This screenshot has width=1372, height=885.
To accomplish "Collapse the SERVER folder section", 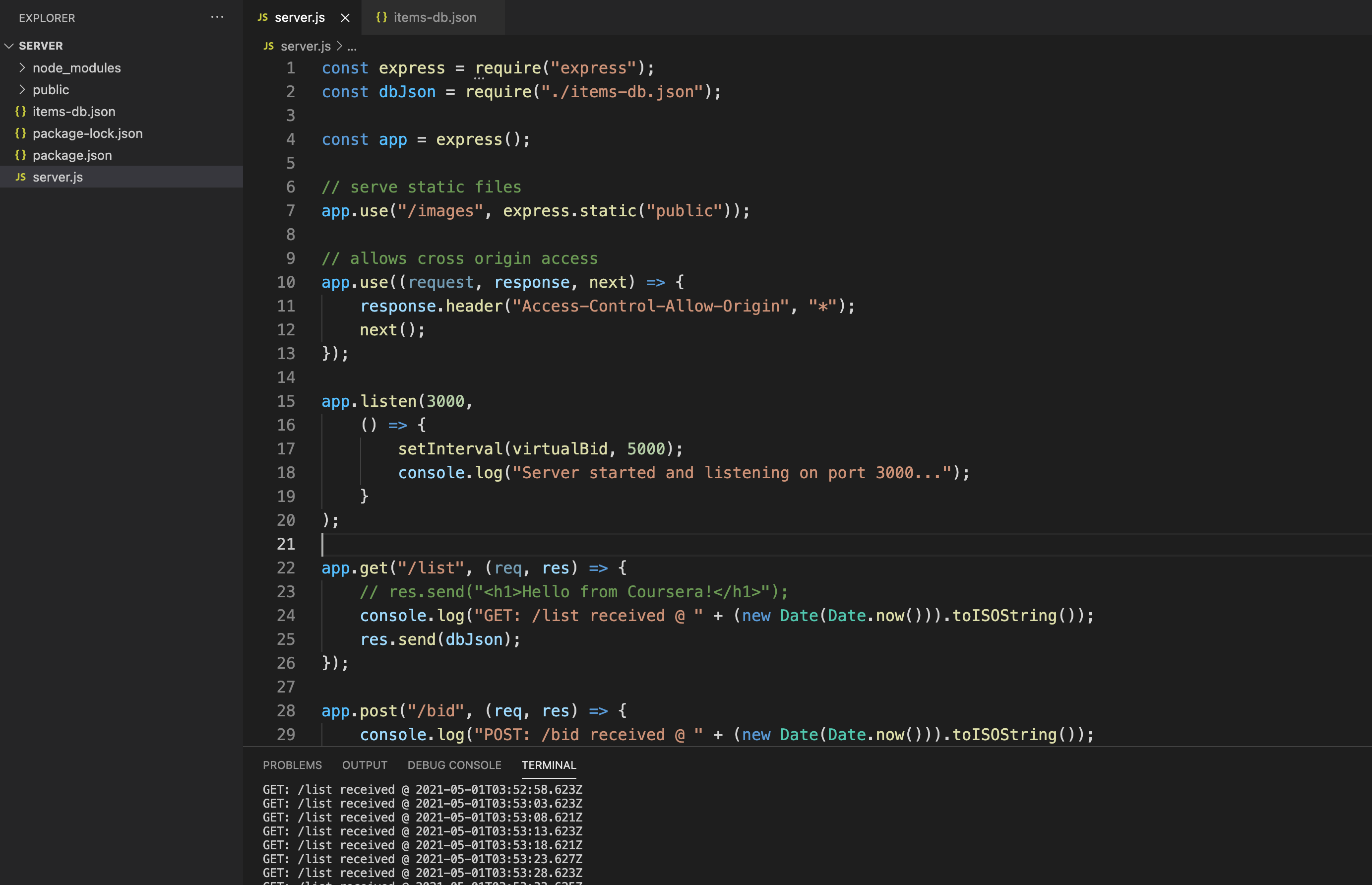I will point(9,46).
